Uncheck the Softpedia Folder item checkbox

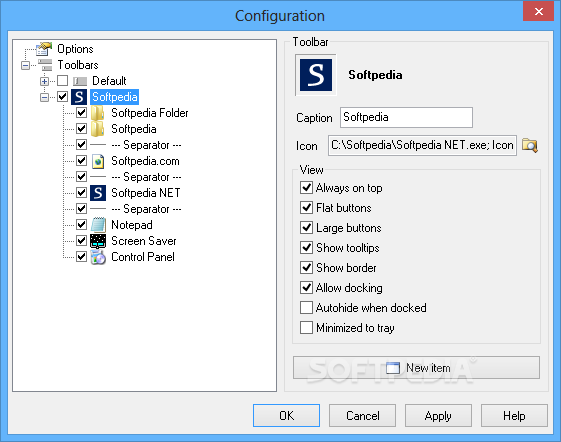[x=82, y=112]
